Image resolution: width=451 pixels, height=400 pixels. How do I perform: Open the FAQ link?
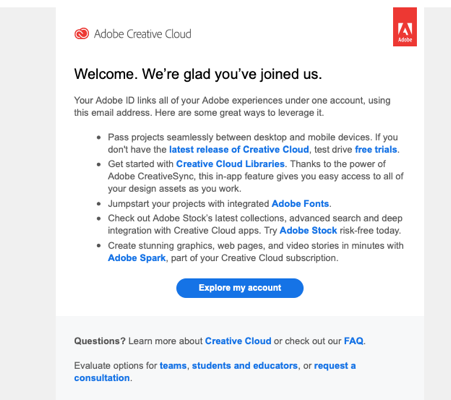click(x=354, y=341)
